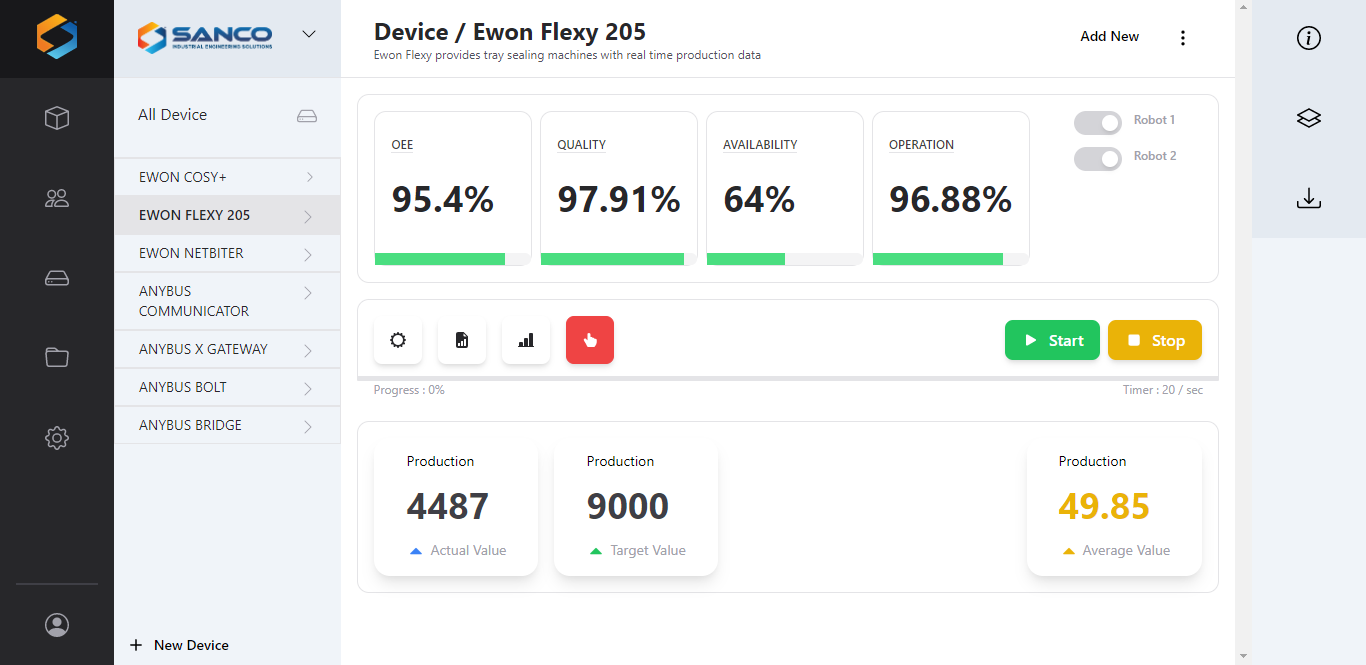Screen dimensions: 1366x665
Task: Select ANYBUS BOLT in device list
Action: 227,387
